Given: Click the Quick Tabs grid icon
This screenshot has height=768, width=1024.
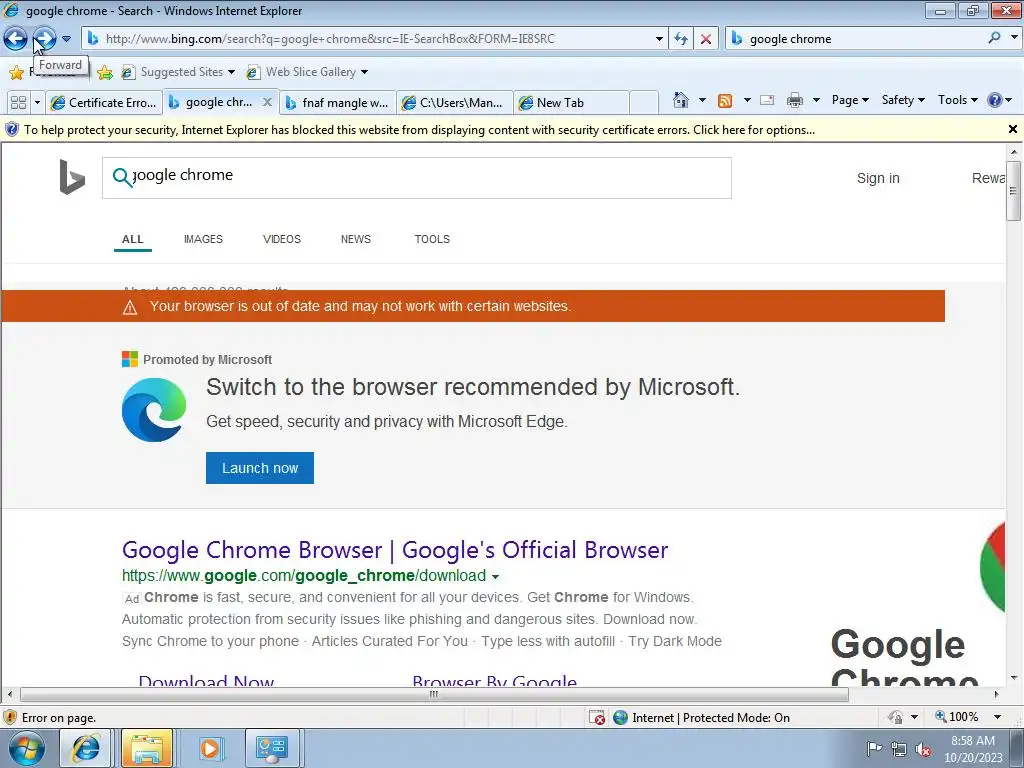Looking at the screenshot, I should point(18,103).
